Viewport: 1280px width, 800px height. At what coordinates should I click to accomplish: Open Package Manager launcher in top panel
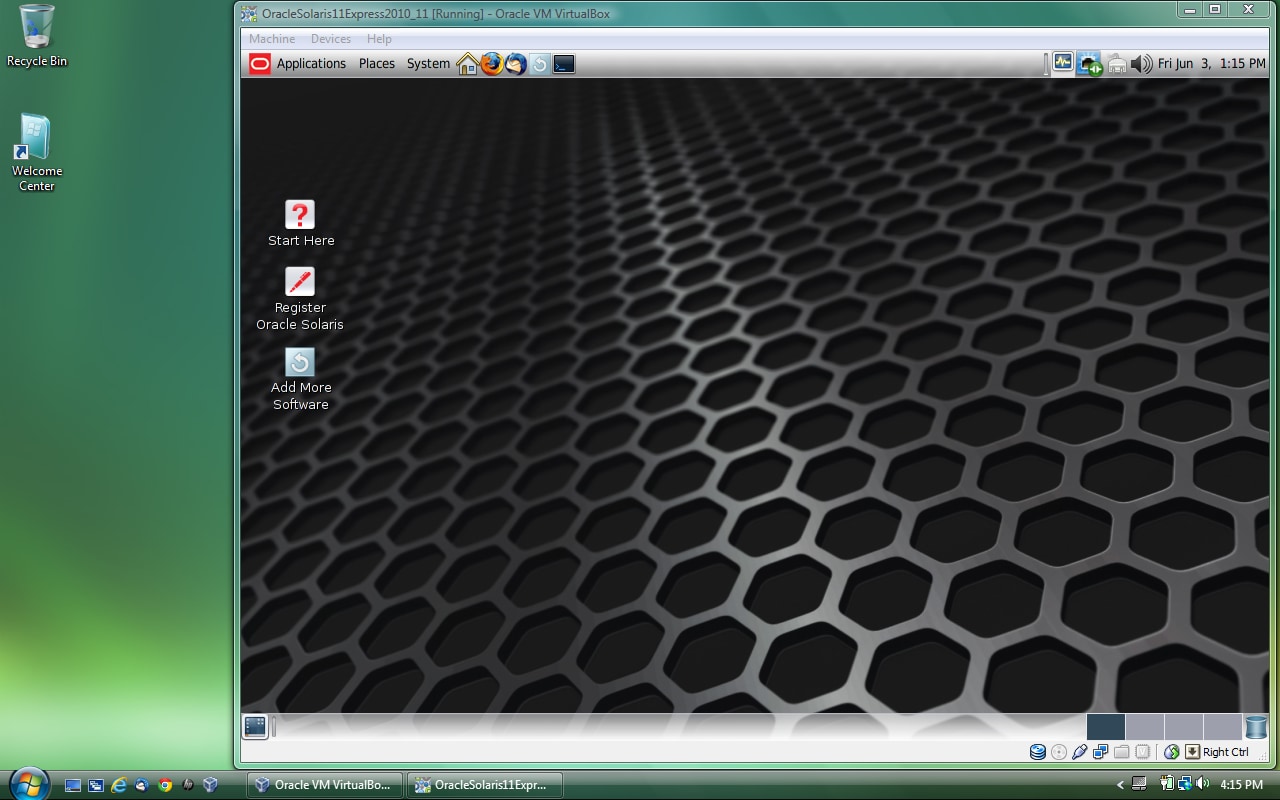[539, 64]
